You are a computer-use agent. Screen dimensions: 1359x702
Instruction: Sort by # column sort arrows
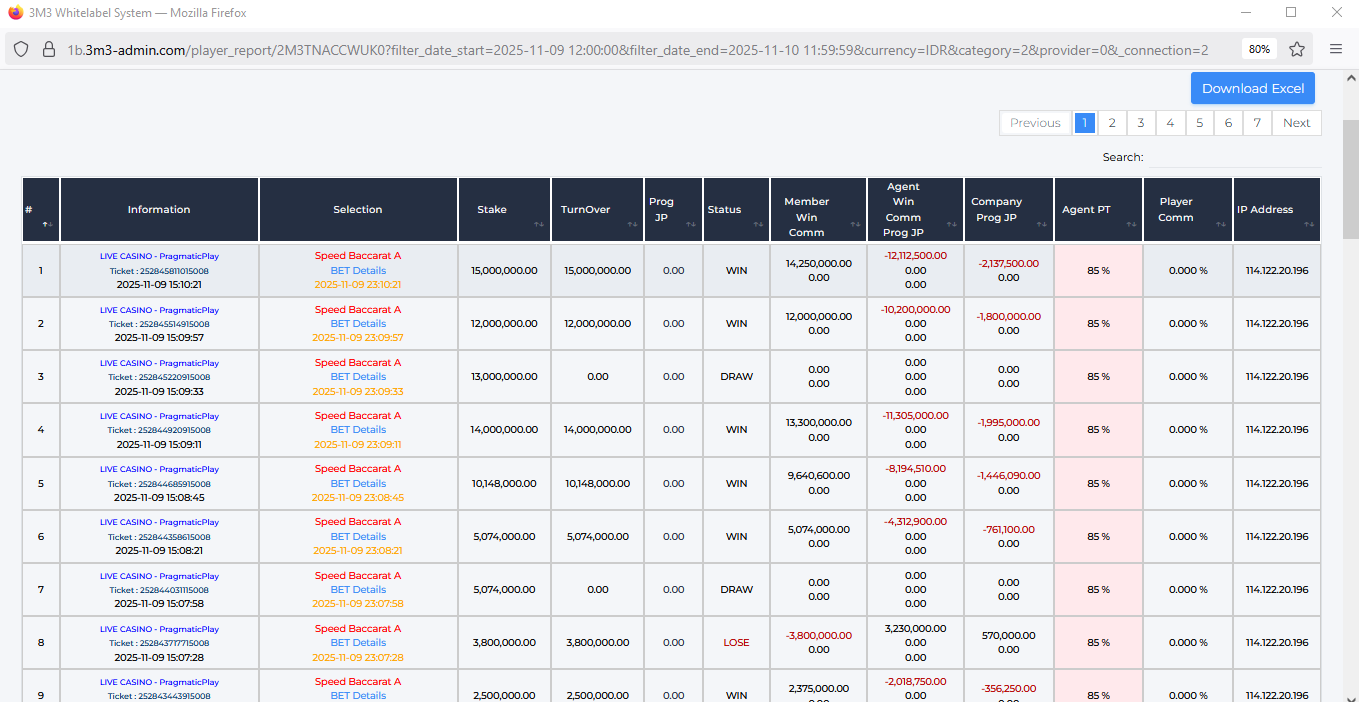tap(48, 224)
